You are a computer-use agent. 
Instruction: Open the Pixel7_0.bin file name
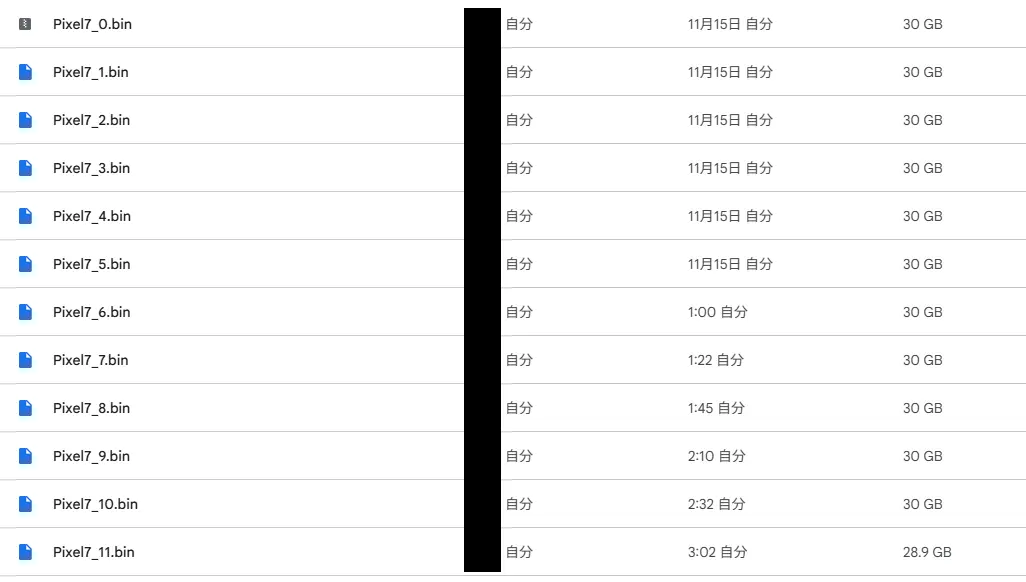[x=92, y=24]
